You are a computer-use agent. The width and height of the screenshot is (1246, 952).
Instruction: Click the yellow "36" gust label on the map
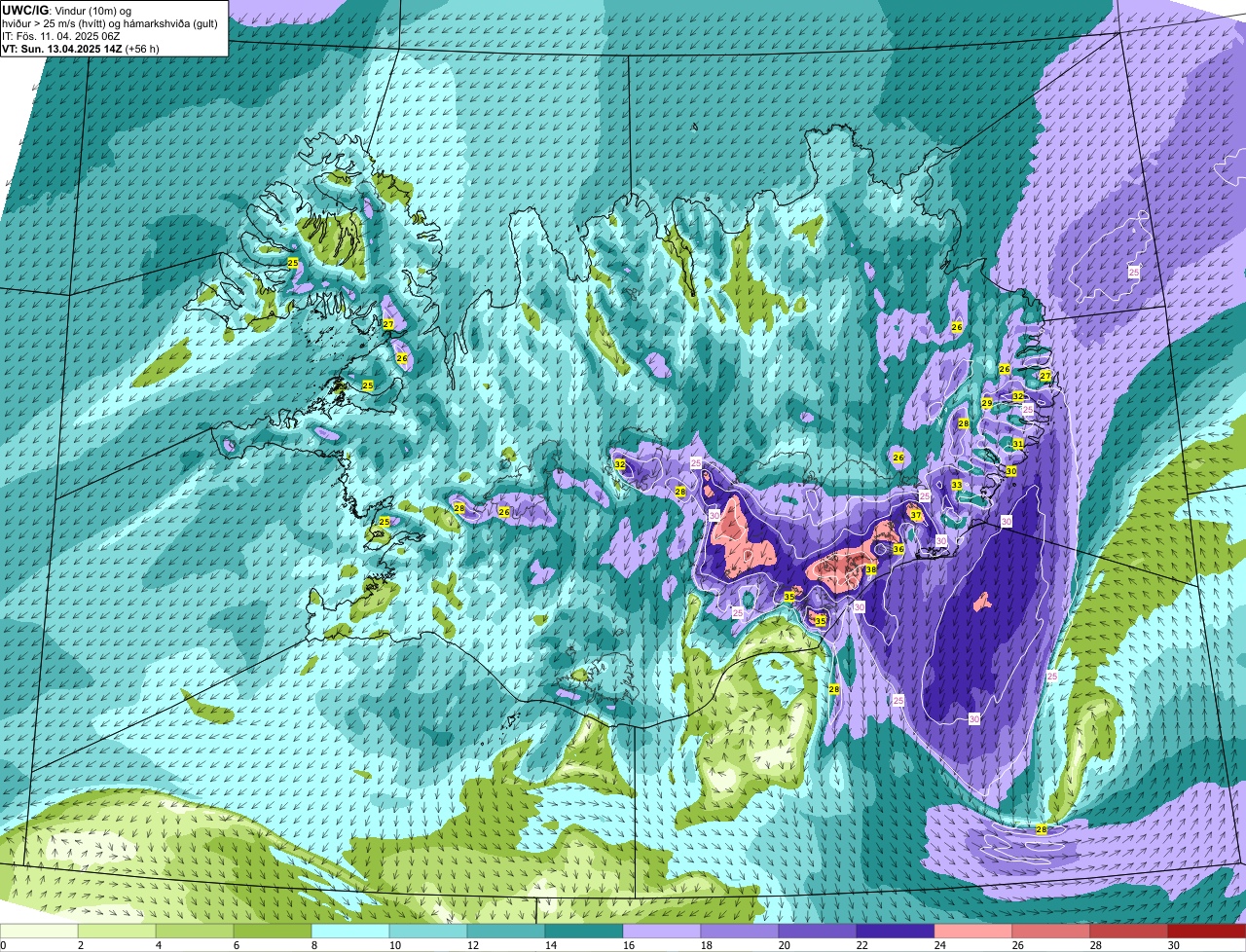(898, 549)
